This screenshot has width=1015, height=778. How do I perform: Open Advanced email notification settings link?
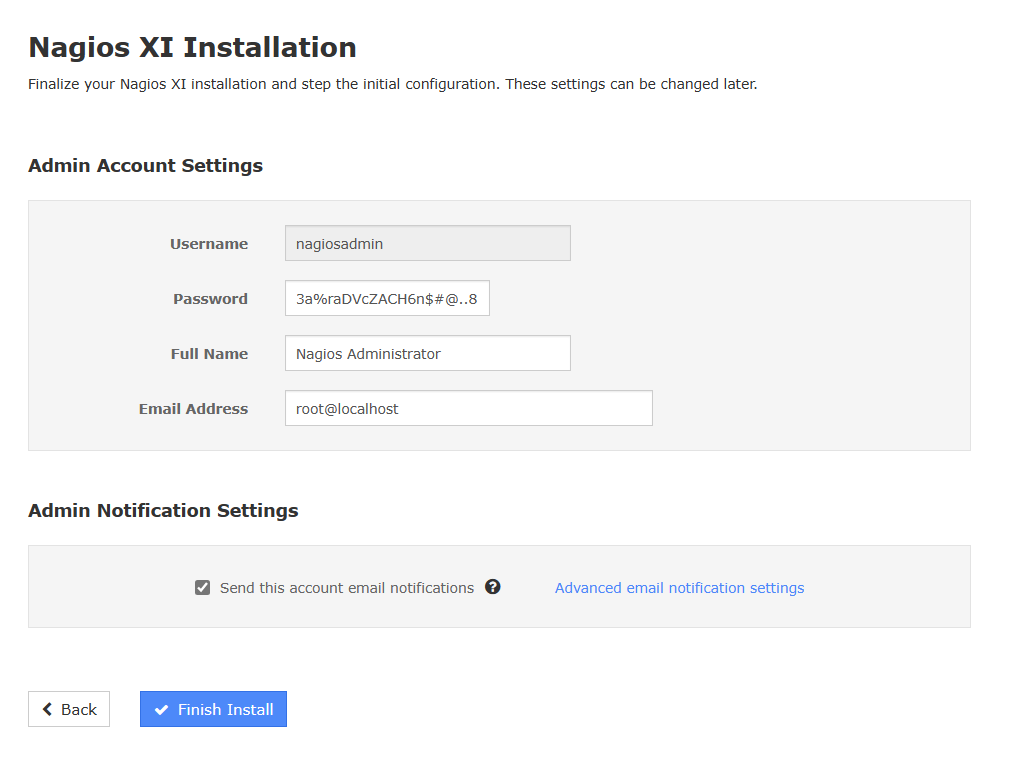tap(679, 588)
